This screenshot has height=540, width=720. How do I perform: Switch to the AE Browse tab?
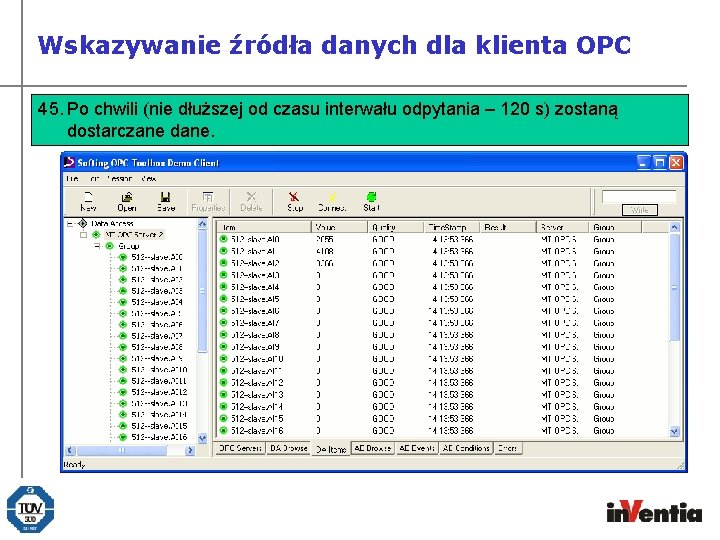pyautogui.click(x=373, y=448)
